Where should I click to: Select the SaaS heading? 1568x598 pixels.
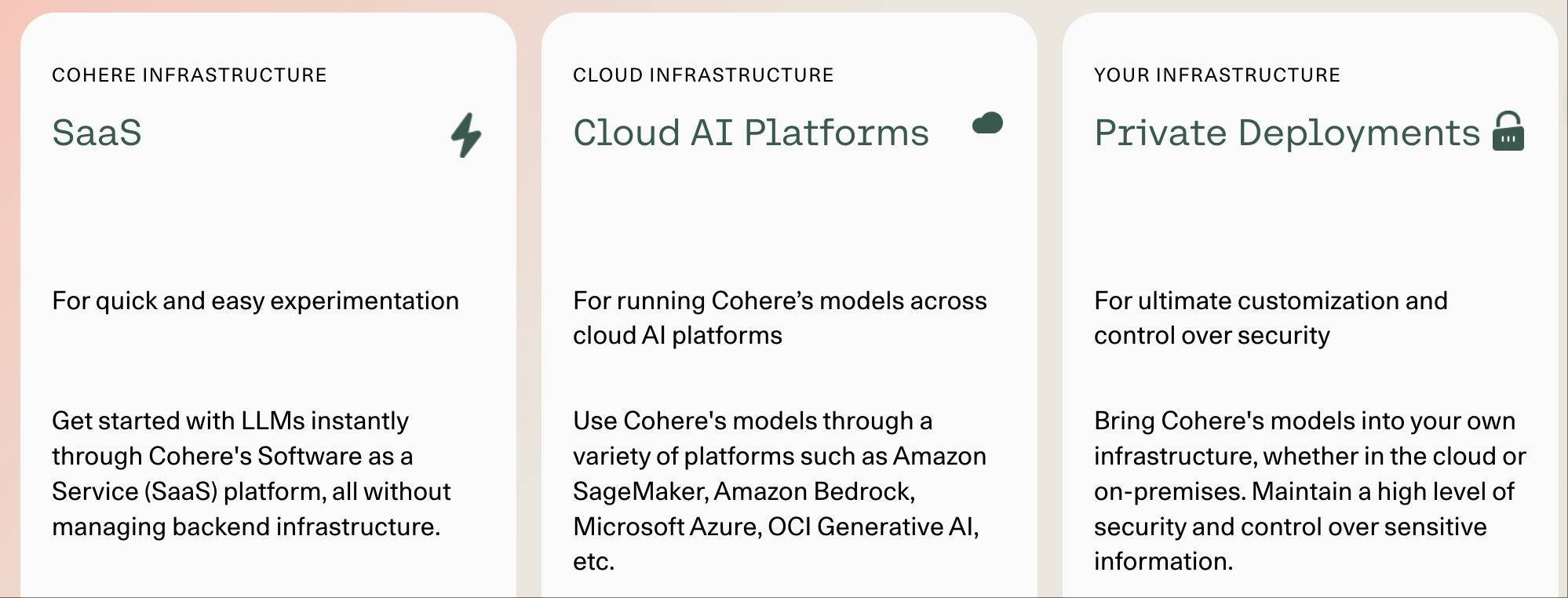97,132
